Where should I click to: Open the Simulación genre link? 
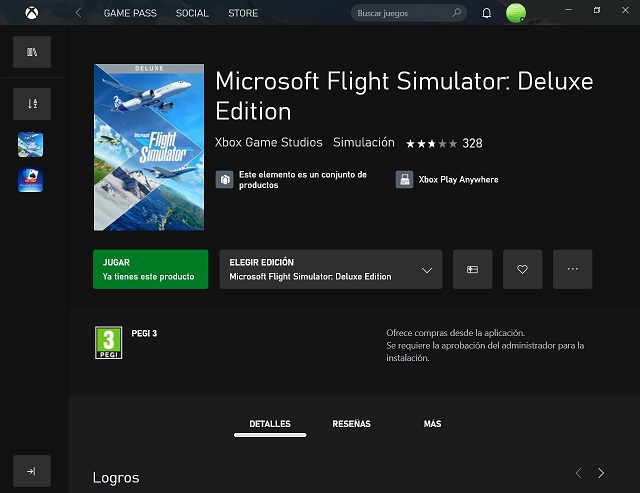pyautogui.click(x=364, y=142)
